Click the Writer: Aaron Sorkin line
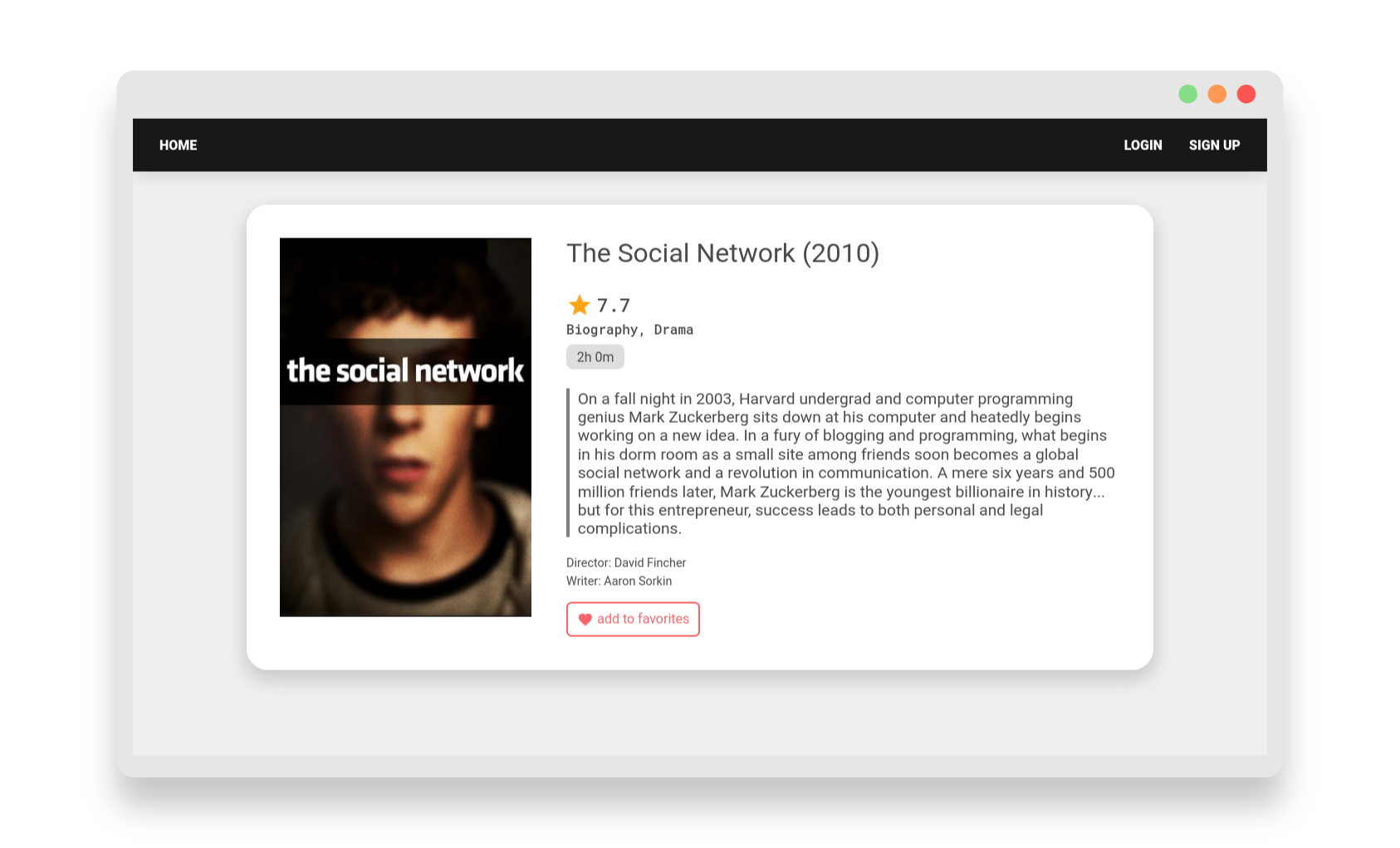Viewport: 1400px width, 848px height. (619, 581)
